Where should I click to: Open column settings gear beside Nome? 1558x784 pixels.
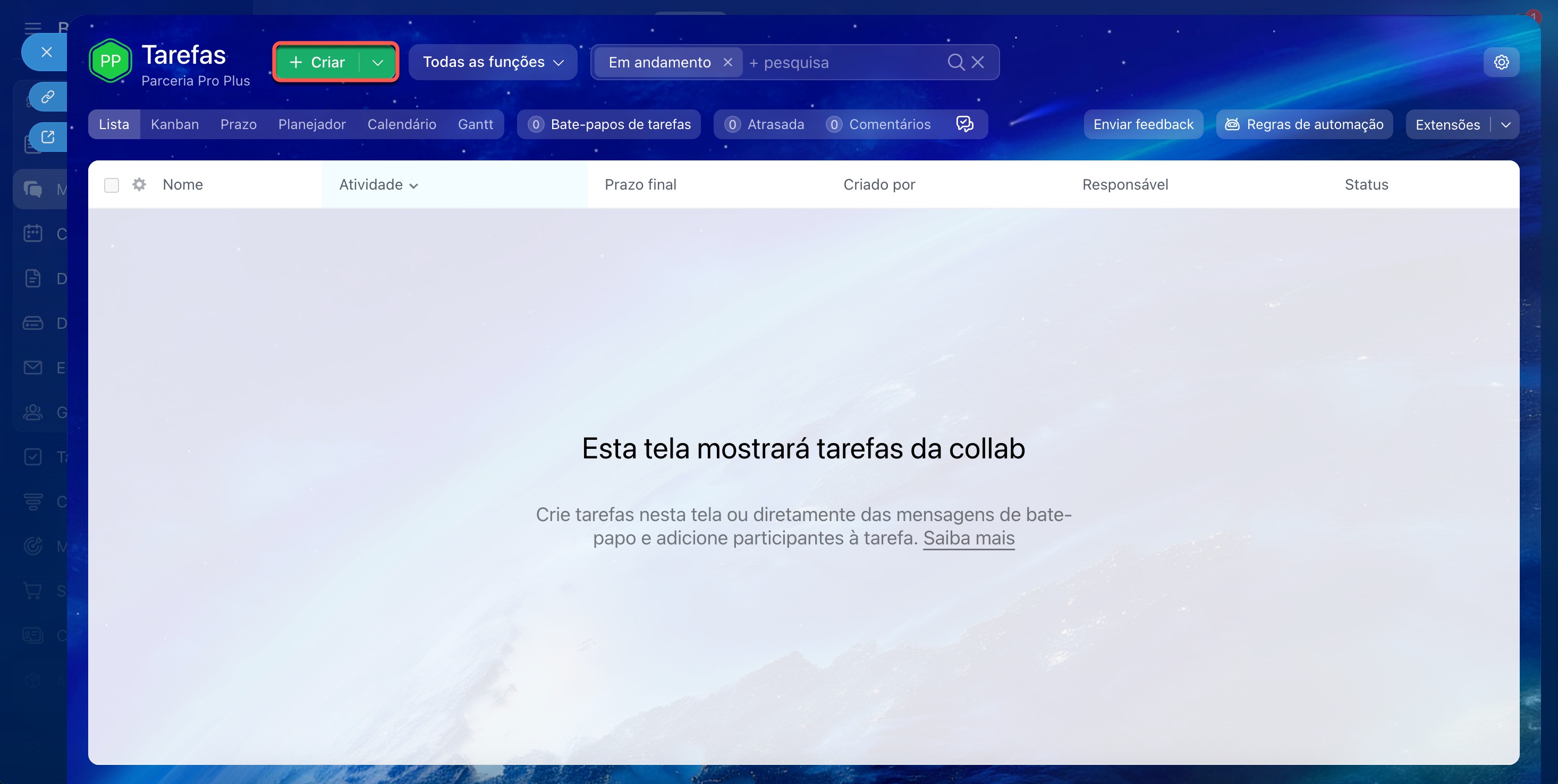139,184
